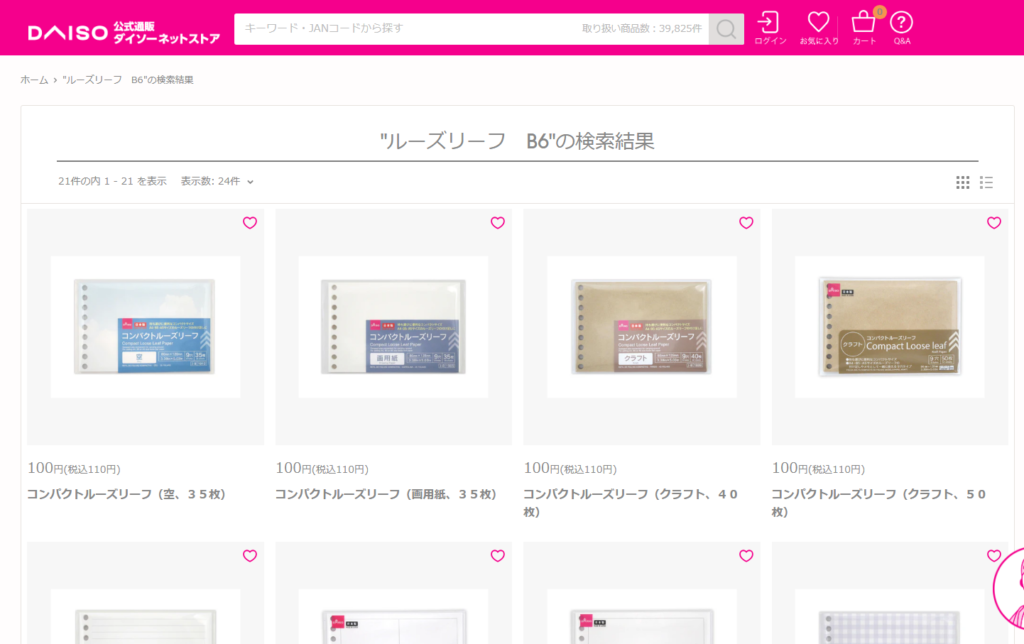Switch to list view layout
Image resolution: width=1024 pixels, height=644 pixels.
[986, 183]
